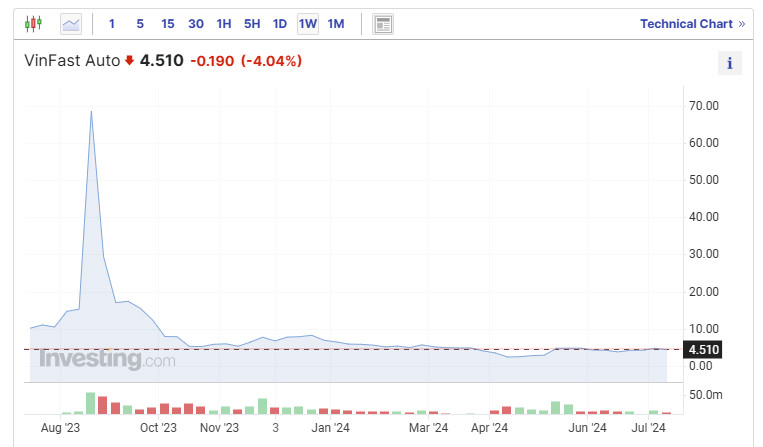Click the price peak near 70 on the chart

coord(91,112)
